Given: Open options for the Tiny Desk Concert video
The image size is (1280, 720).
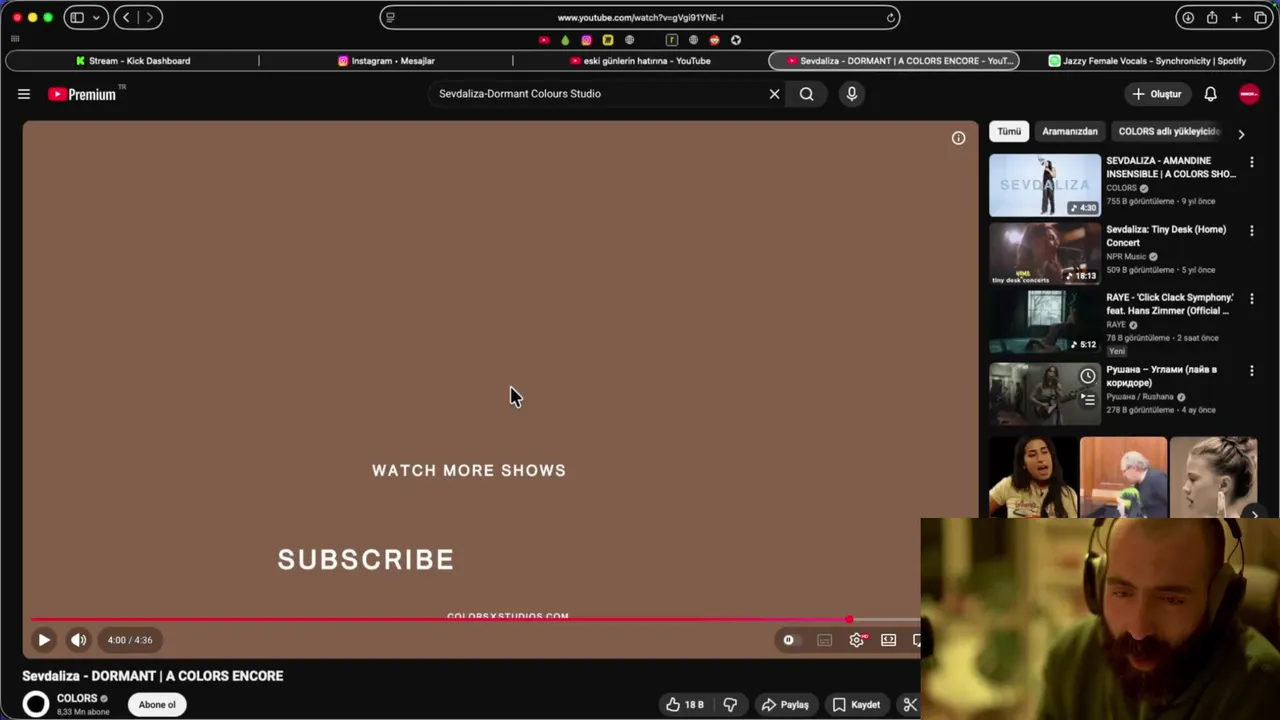Looking at the screenshot, I should point(1251,231).
